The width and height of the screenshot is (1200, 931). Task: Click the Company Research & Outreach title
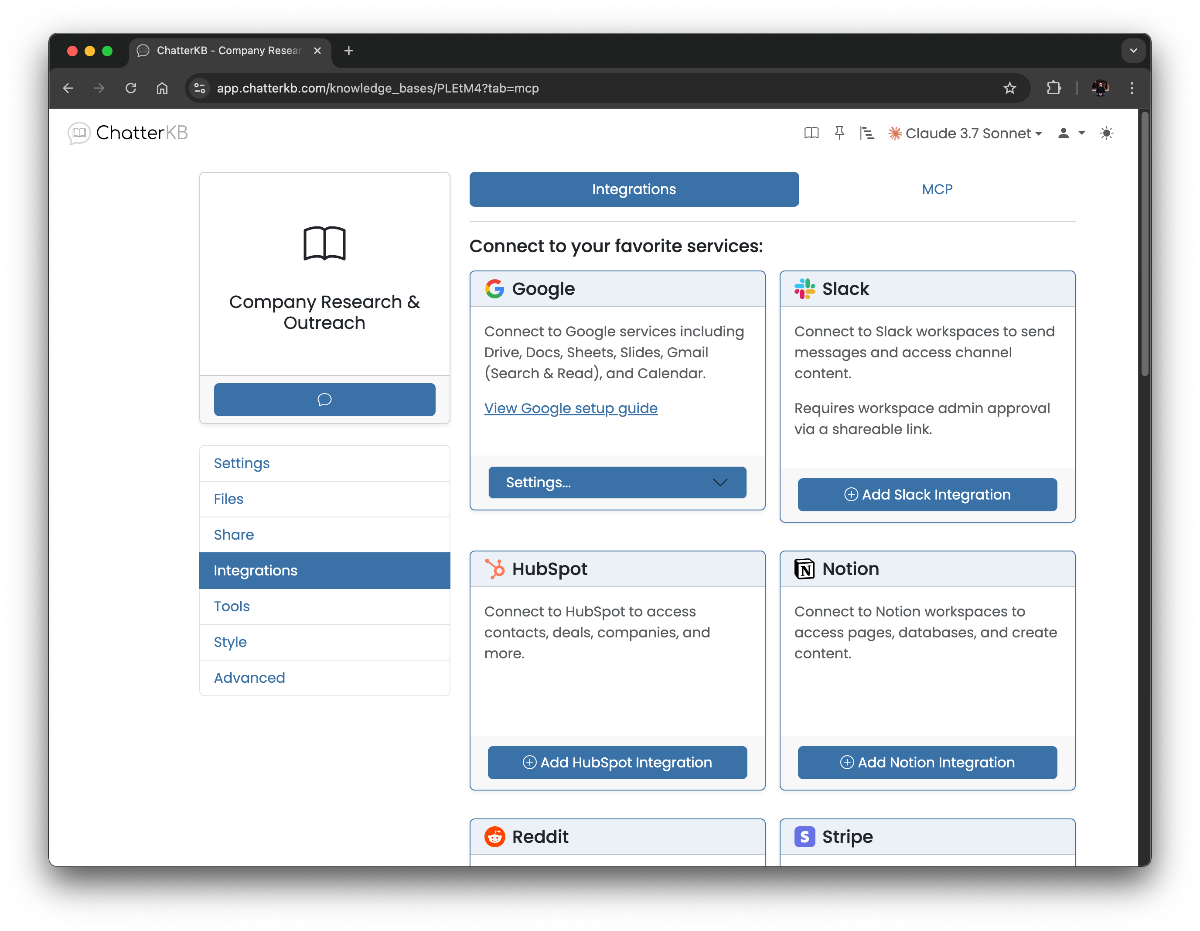(x=325, y=312)
